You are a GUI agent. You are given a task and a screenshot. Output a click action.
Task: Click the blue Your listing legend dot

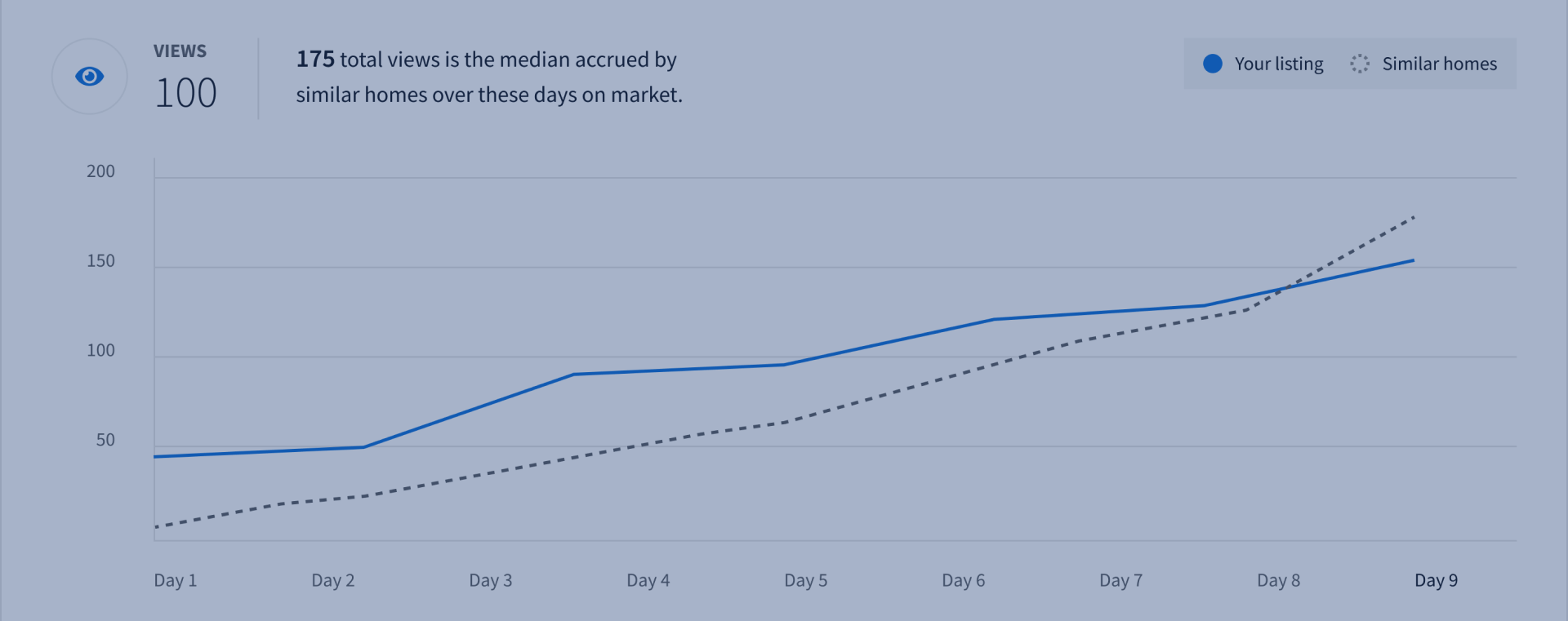click(1213, 64)
